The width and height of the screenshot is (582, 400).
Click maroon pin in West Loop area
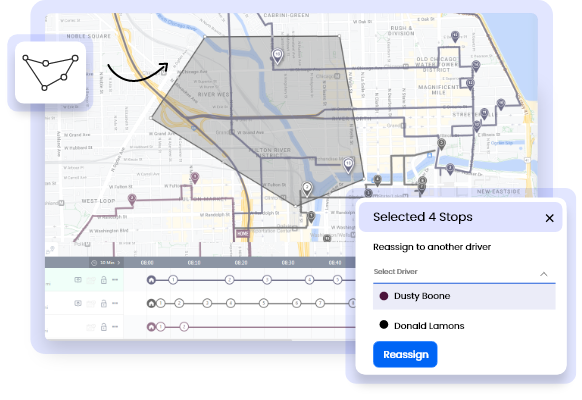click(x=132, y=199)
